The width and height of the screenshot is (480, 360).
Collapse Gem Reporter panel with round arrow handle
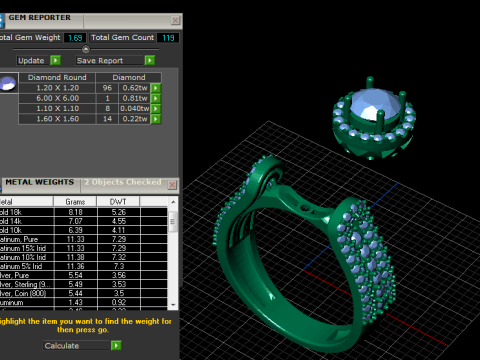(86, 49)
